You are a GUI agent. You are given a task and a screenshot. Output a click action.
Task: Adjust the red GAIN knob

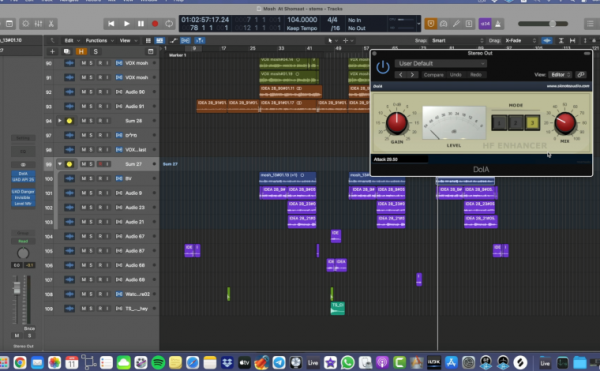pyautogui.click(x=397, y=123)
